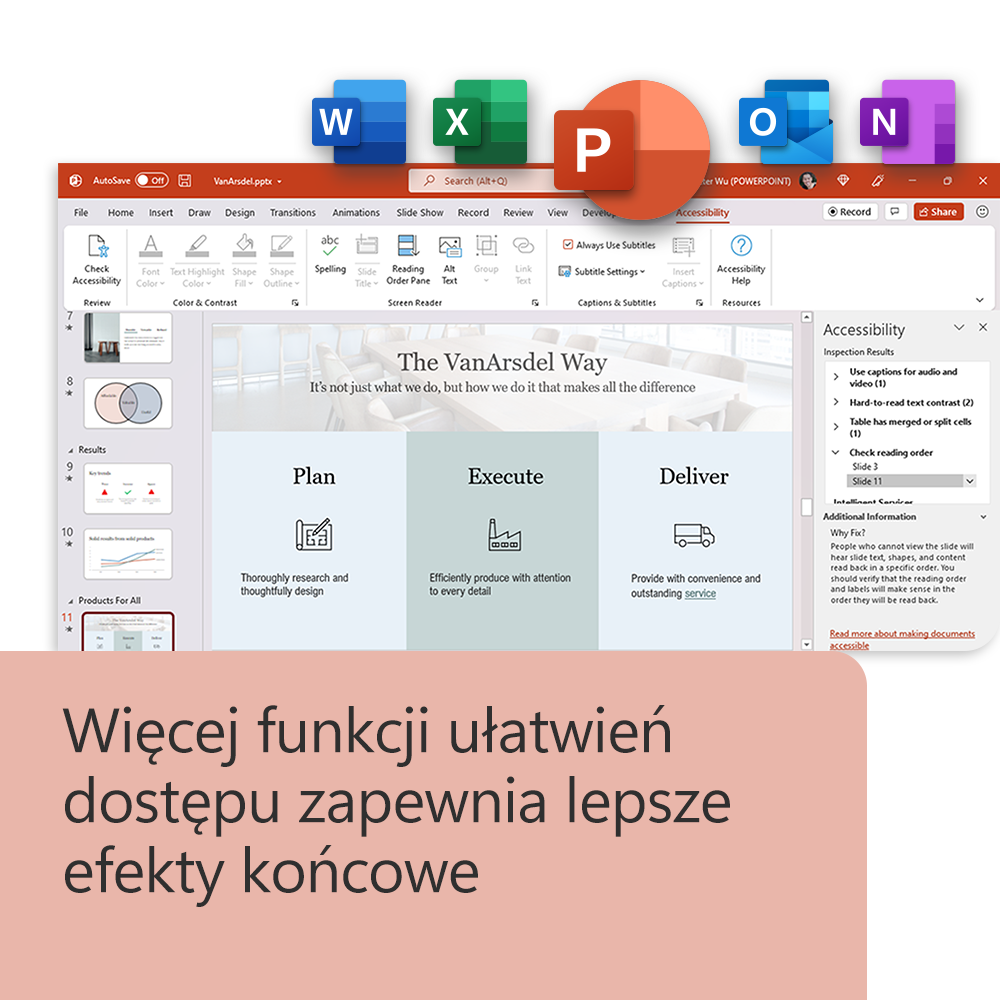Collapse the ribbon with the chevron
The width and height of the screenshot is (1000, 1000).
pos(980,300)
